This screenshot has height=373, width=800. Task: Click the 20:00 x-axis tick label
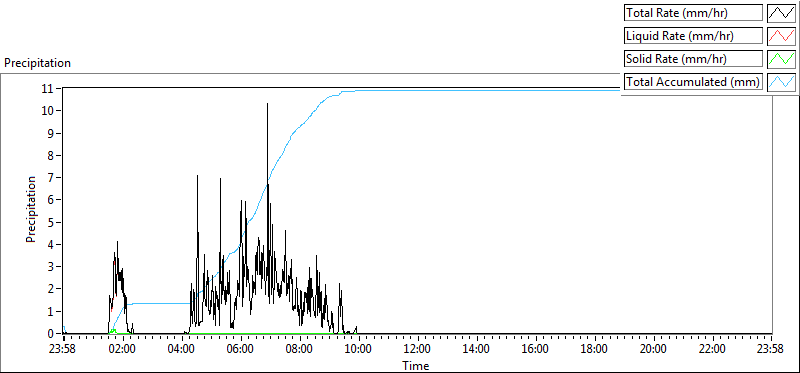tap(654, 350)
